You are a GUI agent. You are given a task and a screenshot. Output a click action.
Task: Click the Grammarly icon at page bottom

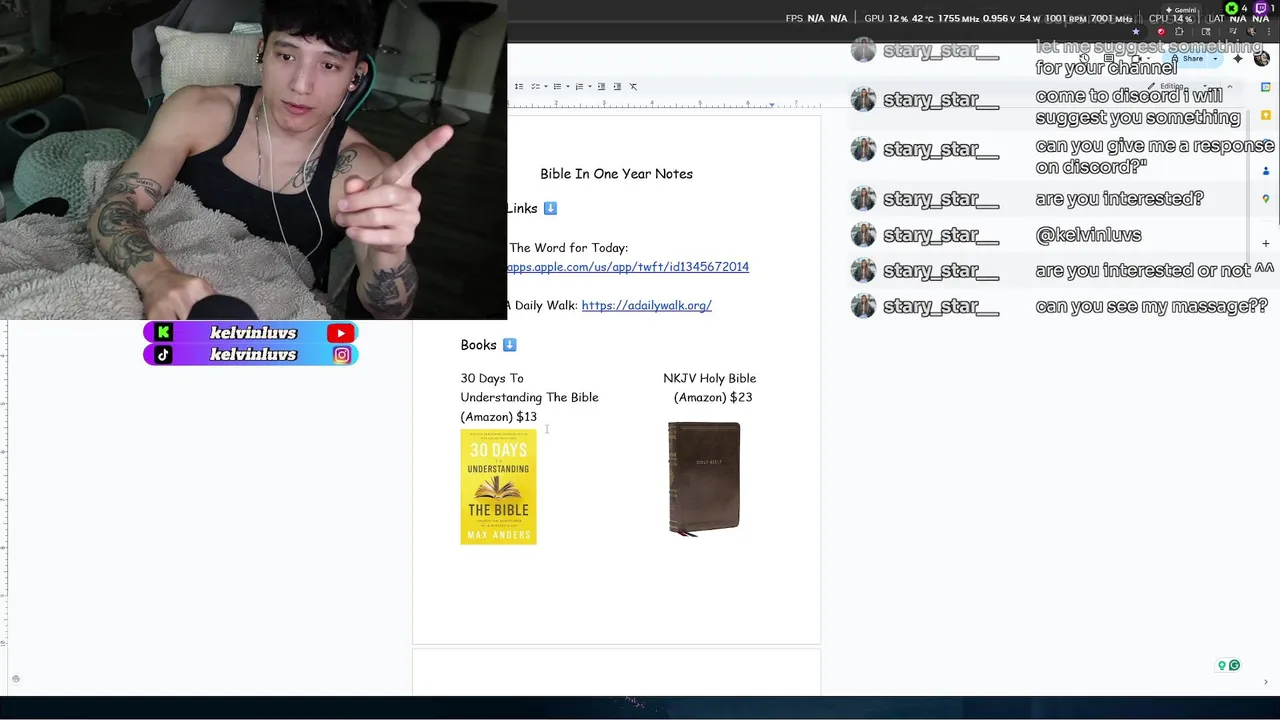[x=1234, y=665]
